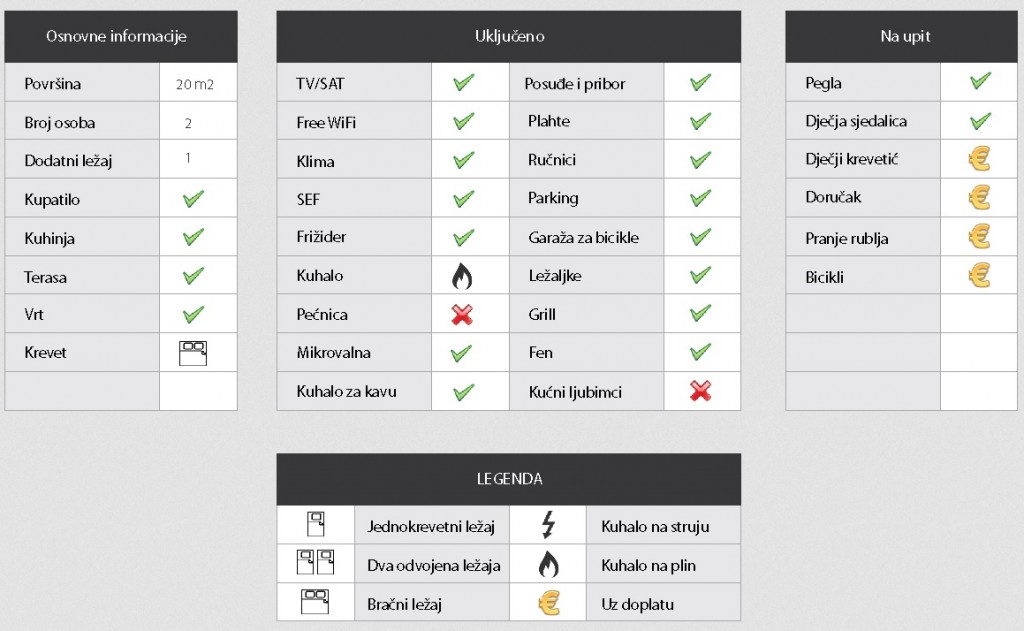Viewport: 1024px width, 631px height.
Task: Click the green checkmark beside Kupatilo
Action: pos(194,199)
